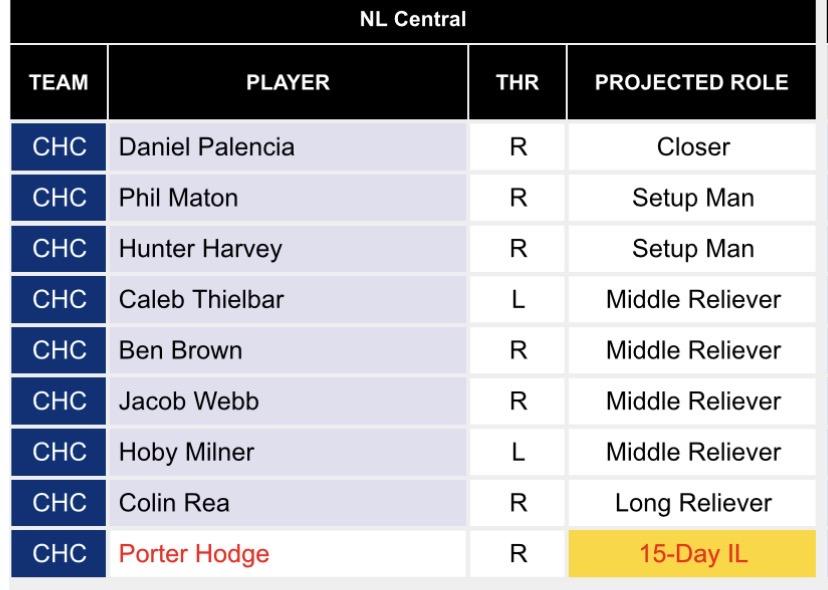Screen dimensions: 828x590
Task: Select the Closer role cell
Action: [x=693, y=147]
